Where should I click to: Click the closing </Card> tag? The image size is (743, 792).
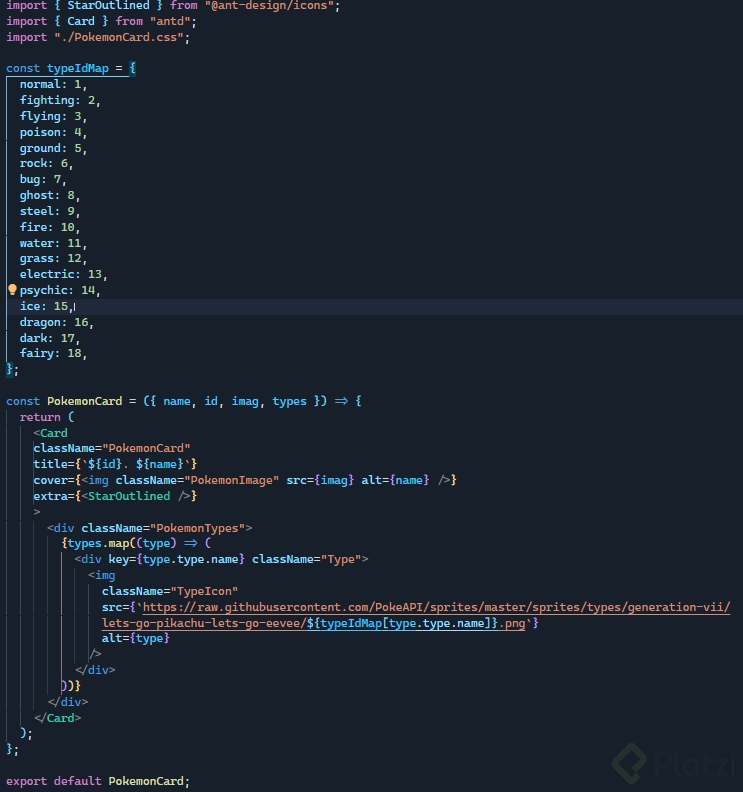[x=58, y=718]
